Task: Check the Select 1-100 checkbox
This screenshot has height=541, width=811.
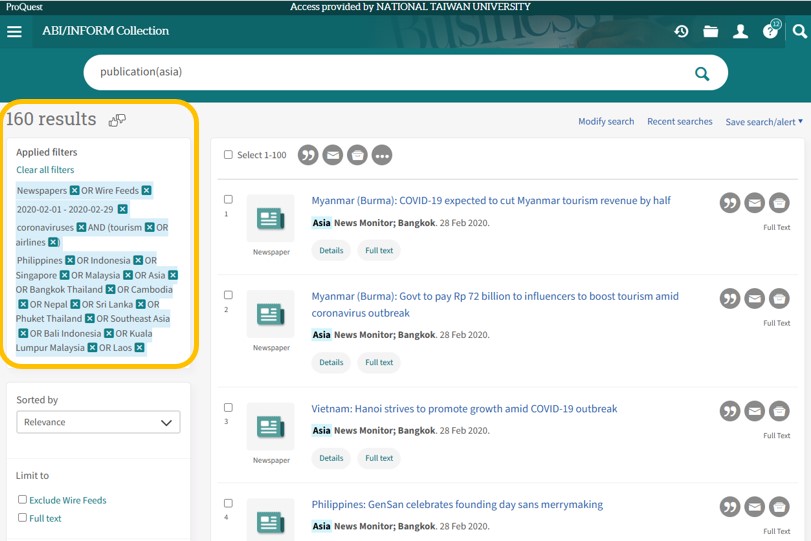Action: click(228, 155)
